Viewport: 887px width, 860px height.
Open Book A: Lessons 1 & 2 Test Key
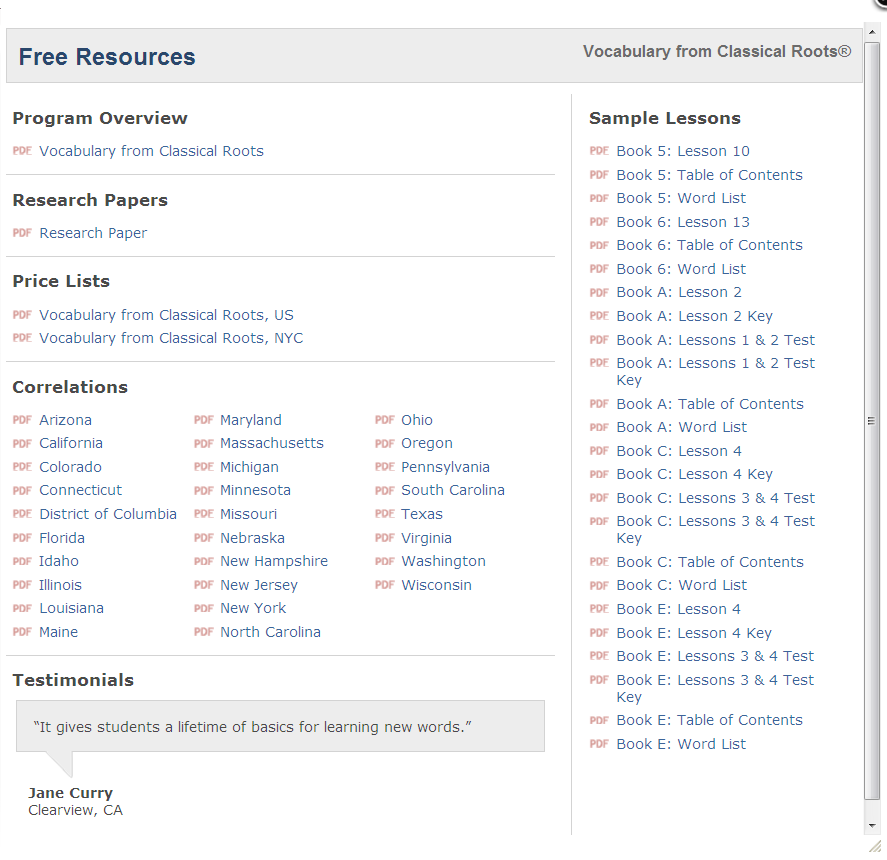coord(716,371)
